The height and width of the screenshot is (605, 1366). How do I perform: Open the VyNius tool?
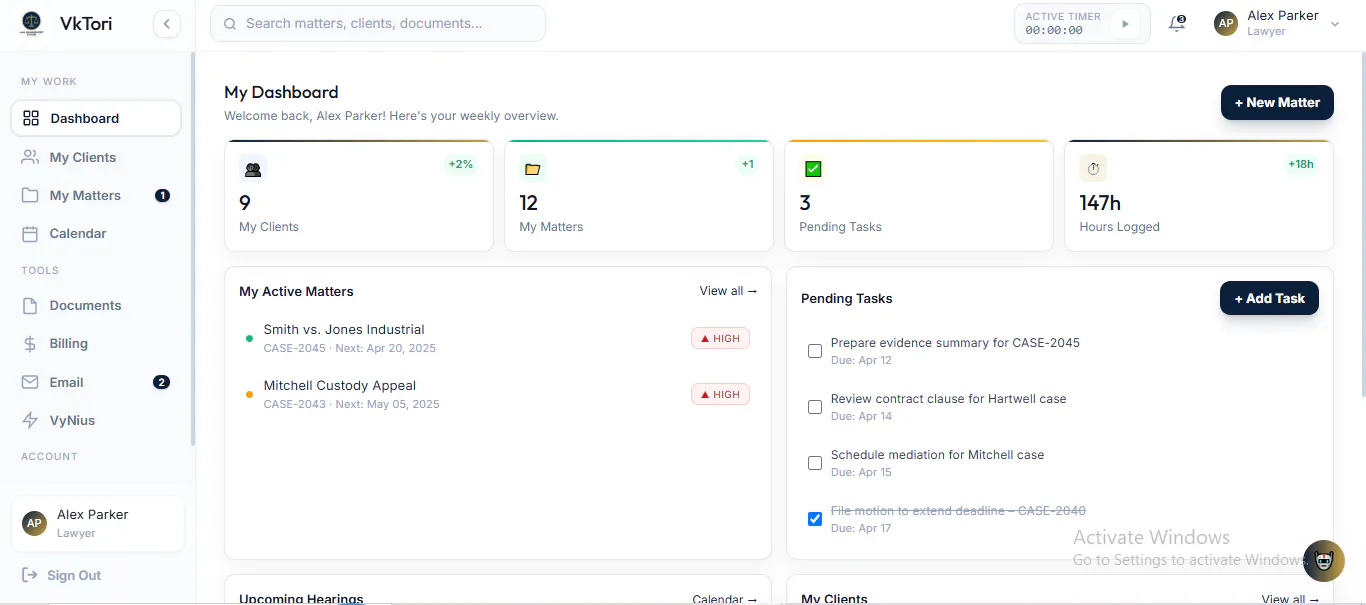[x=96, y=420]
